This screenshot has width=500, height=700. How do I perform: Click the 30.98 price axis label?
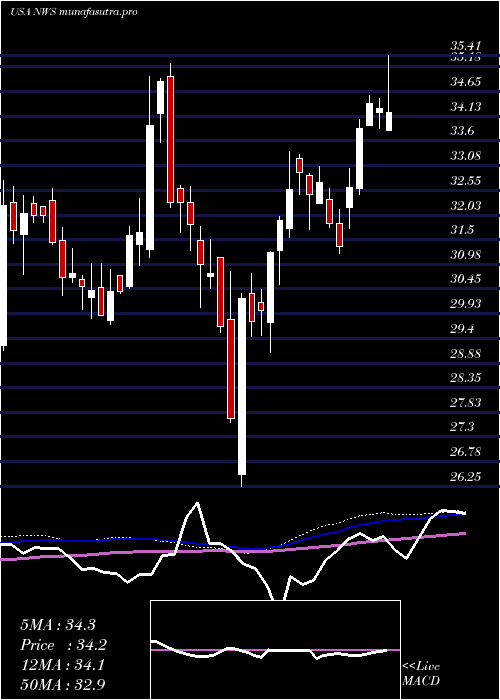[465, 255]
